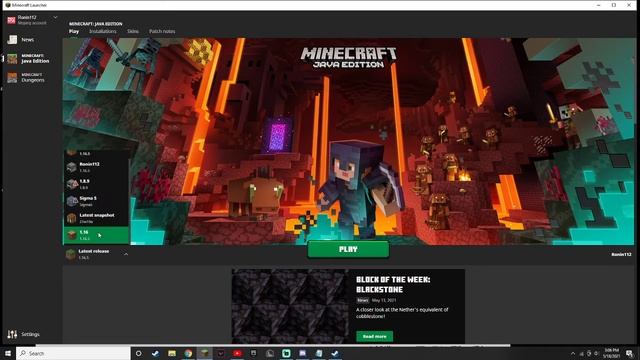Click the Ronin112 username beside Play
This screenshot has width=640, height=360.
click(x=621, y=254)
